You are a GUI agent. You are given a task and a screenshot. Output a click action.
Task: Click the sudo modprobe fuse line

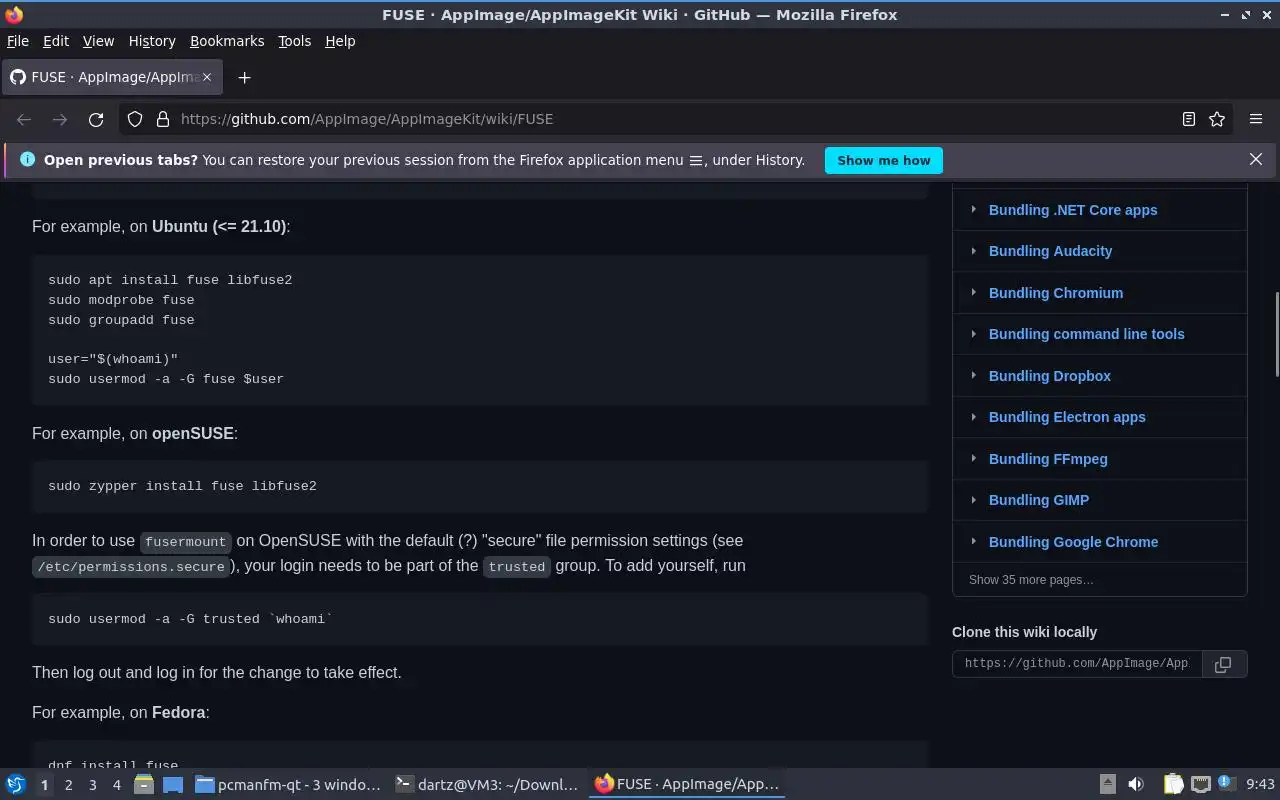tap(121, 300)
